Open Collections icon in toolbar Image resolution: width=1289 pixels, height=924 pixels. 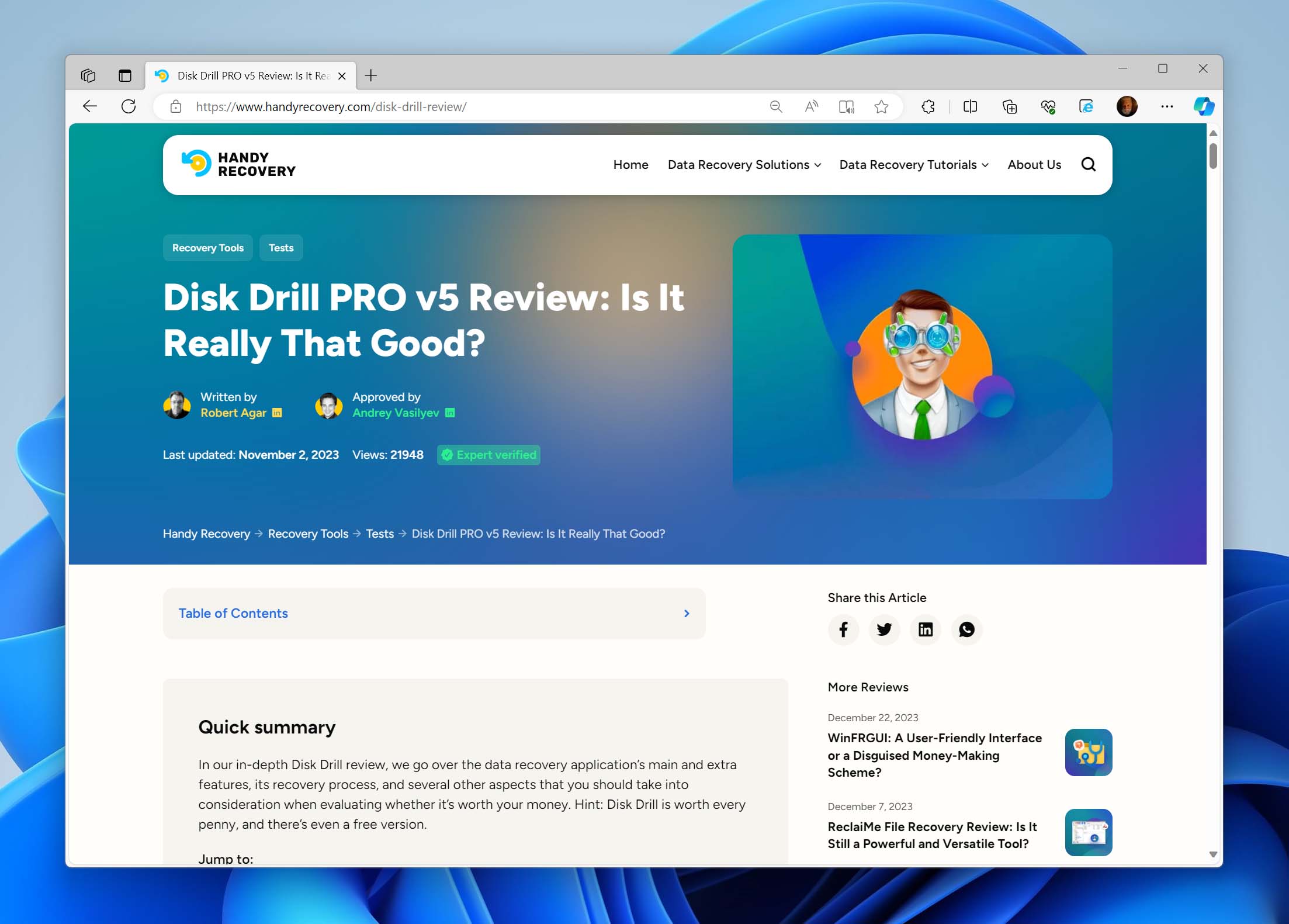1010,106
